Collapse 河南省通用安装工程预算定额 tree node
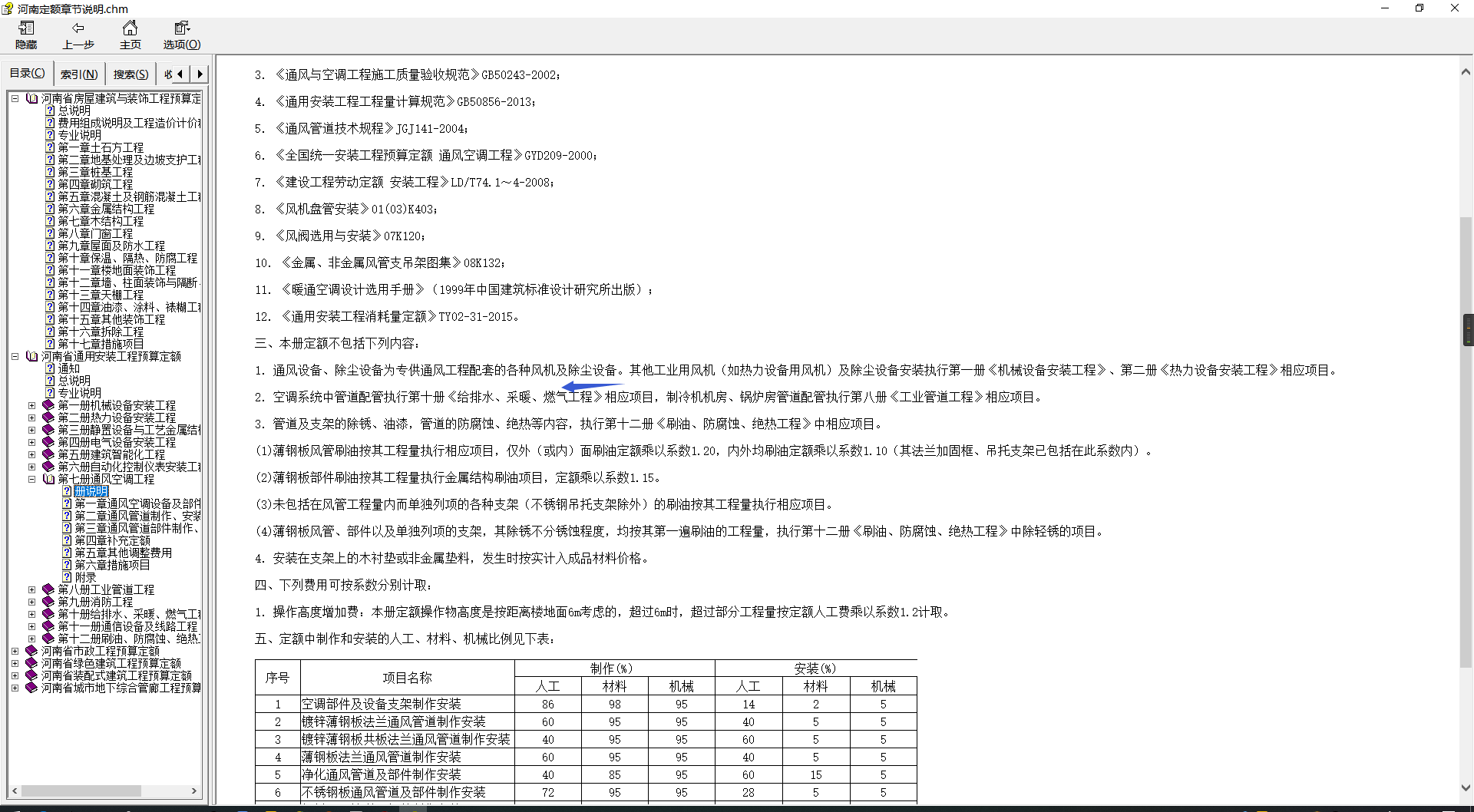This screenshot has height=812, width=1474. 15,356
